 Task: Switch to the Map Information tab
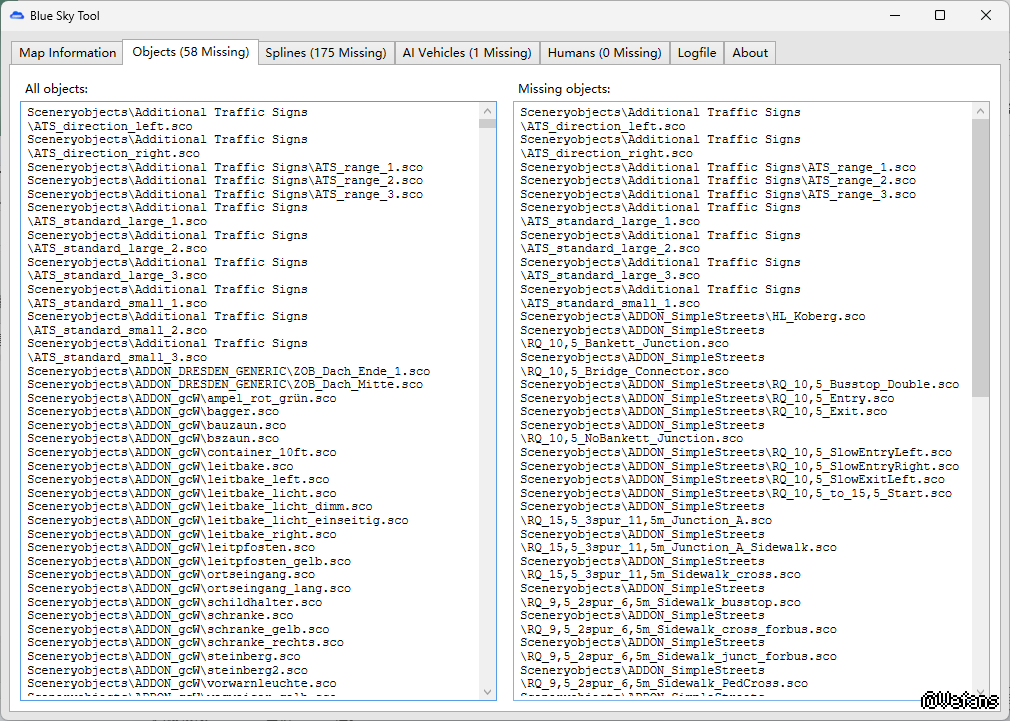[67, 53]
